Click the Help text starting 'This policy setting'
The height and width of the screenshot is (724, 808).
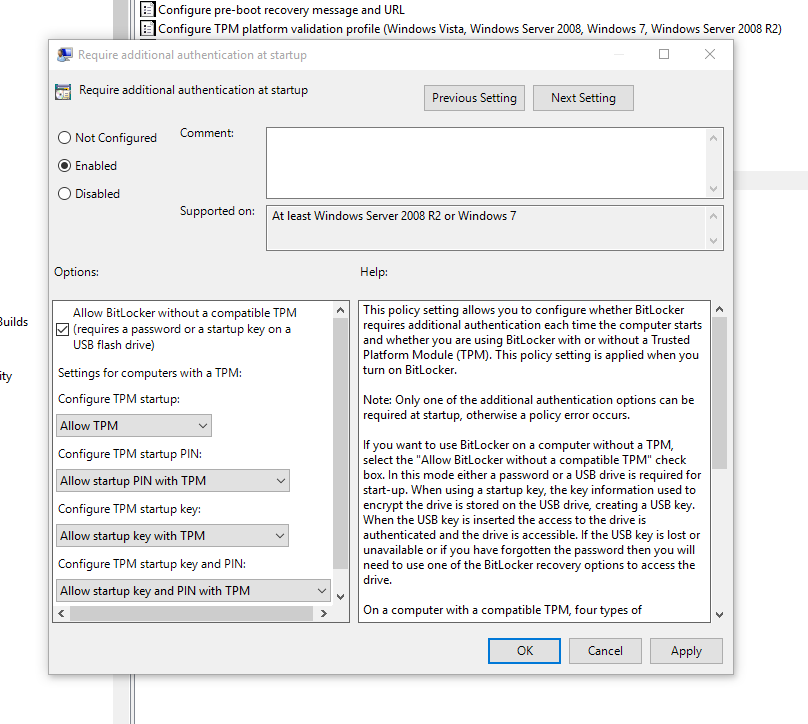[532, 340]
